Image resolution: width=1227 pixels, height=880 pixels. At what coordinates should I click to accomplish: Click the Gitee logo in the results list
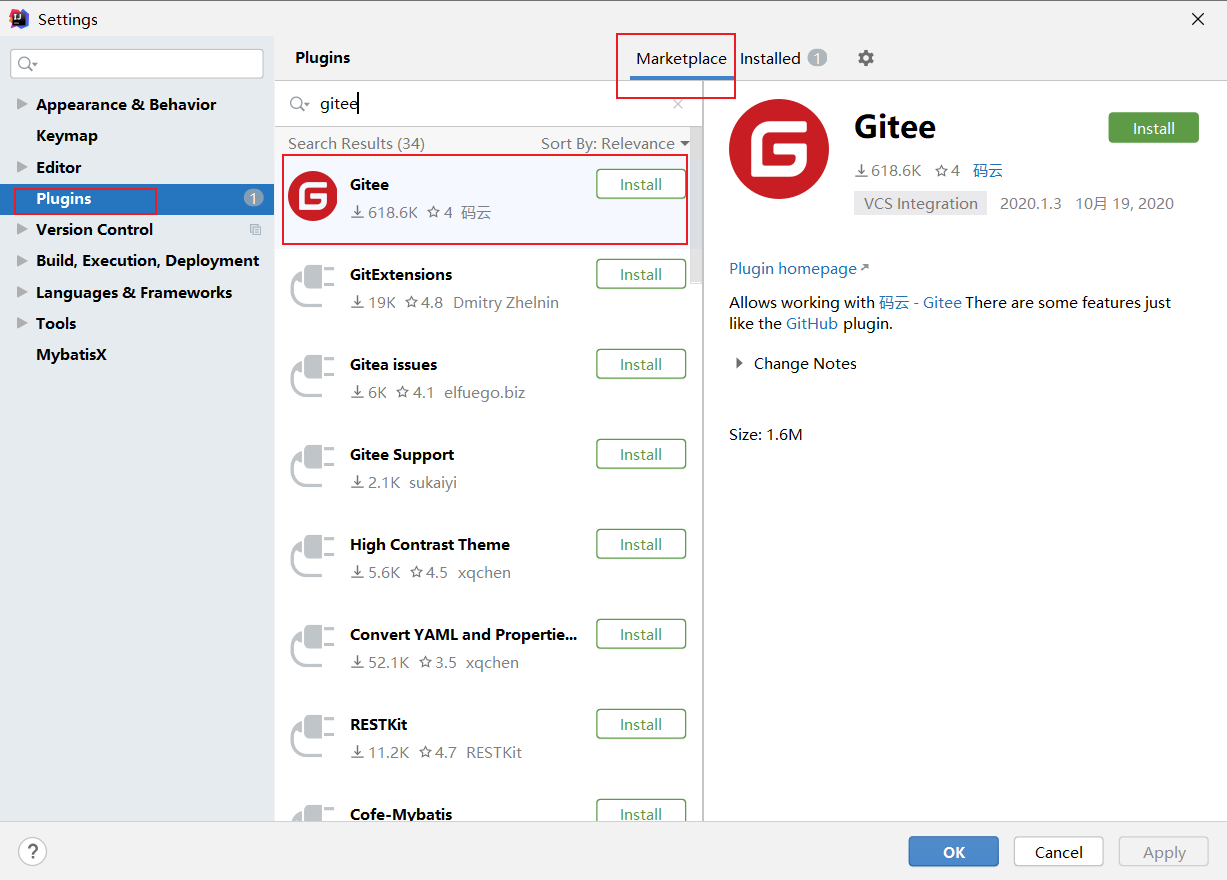pos(313,197)
